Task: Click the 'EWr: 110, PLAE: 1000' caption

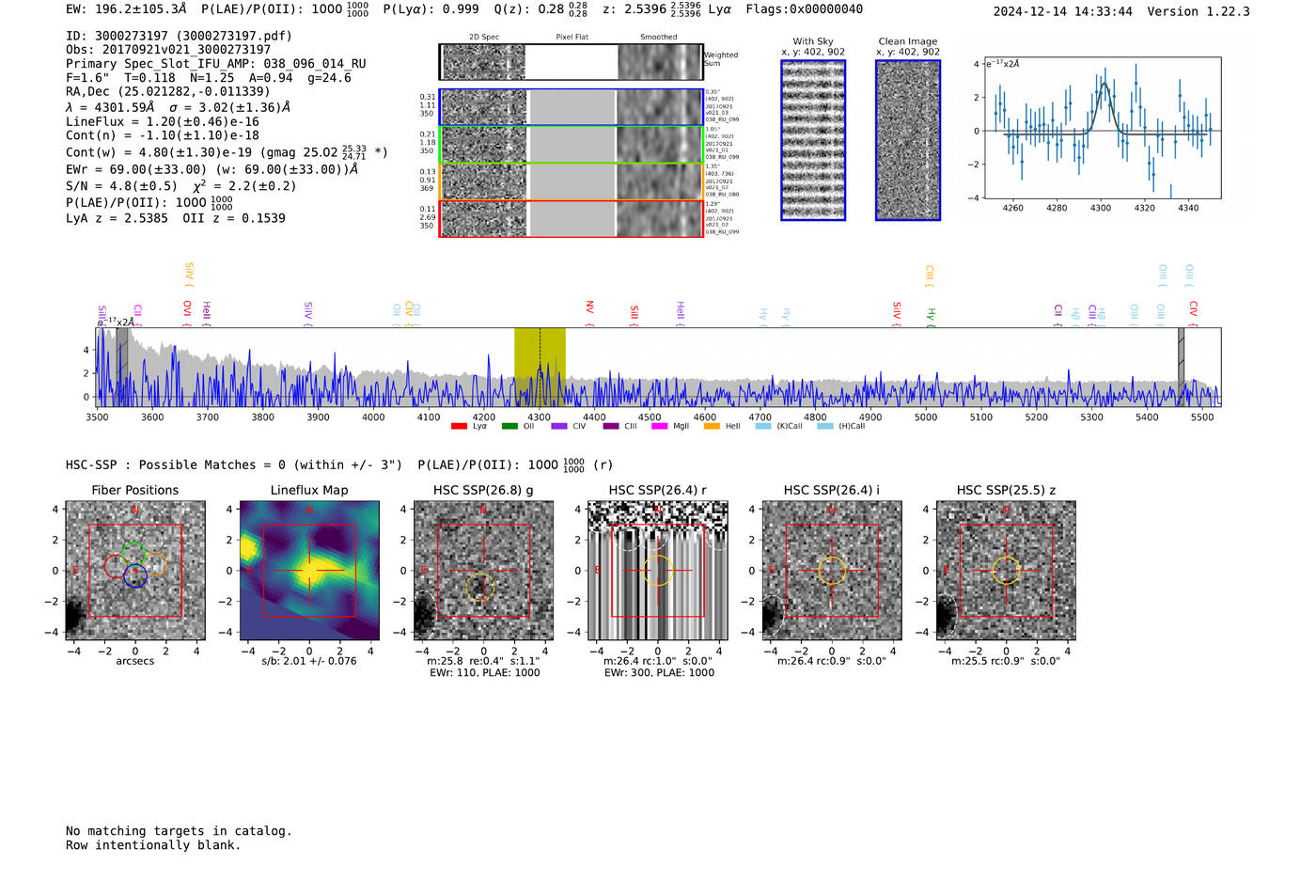Action: click(x=484, y=673)
